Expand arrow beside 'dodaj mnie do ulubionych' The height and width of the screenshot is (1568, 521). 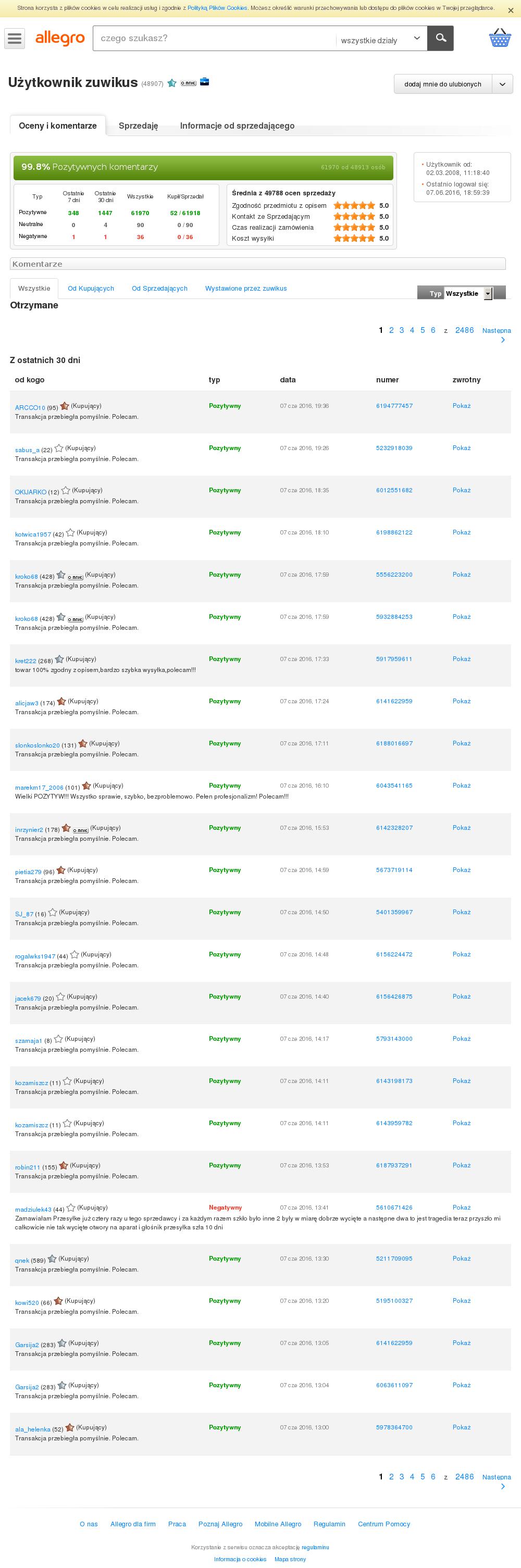click(502, 84)
